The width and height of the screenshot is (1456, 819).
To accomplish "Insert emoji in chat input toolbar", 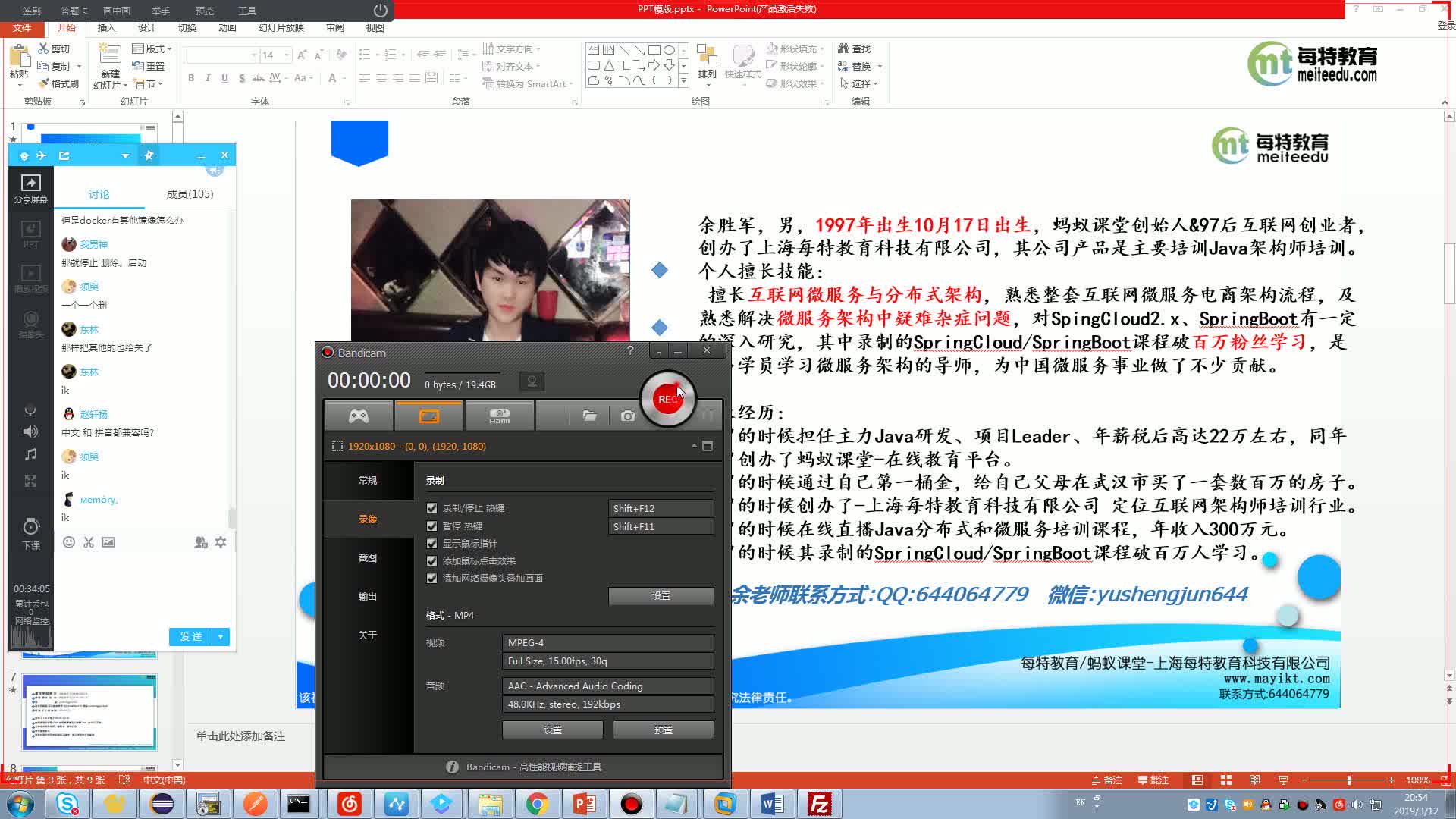I will (x=69, y=542).
